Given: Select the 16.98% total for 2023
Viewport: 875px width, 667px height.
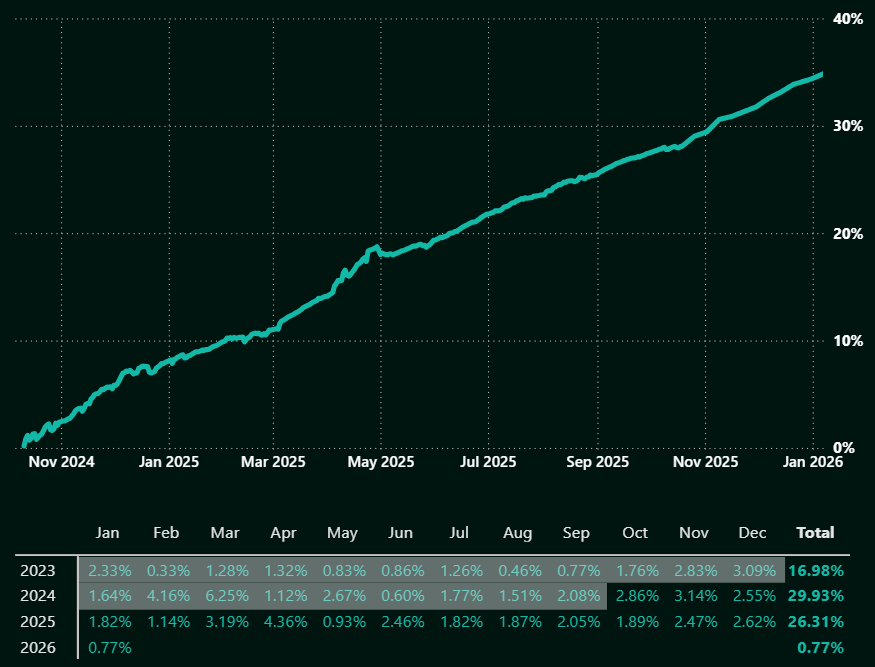Looking at the screenshot, I should coord(815,571).
